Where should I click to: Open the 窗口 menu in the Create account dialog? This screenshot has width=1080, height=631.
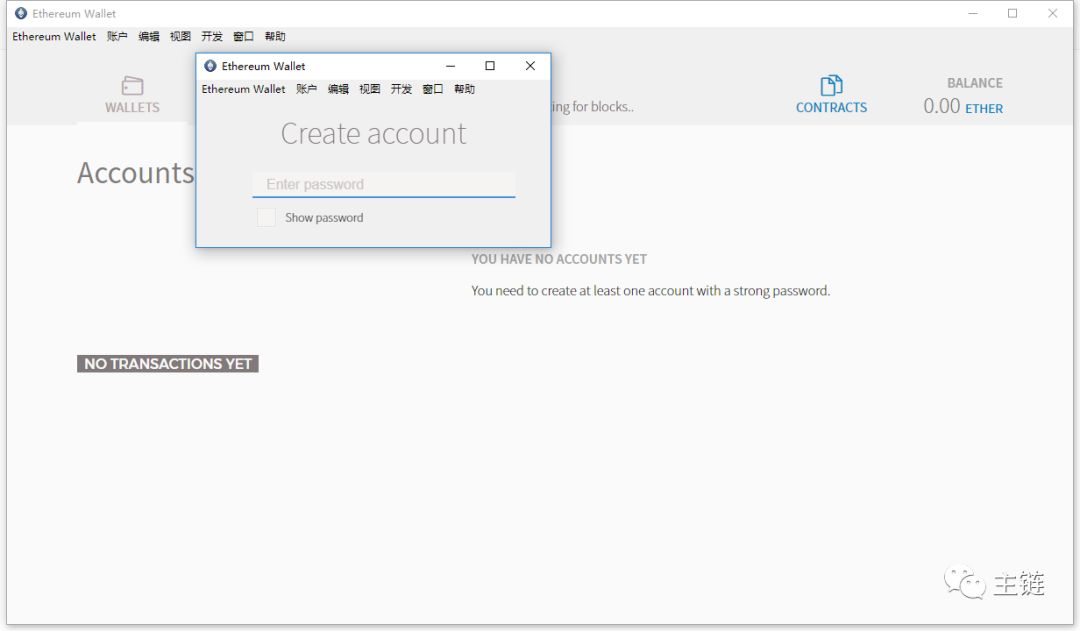(433, 89)
